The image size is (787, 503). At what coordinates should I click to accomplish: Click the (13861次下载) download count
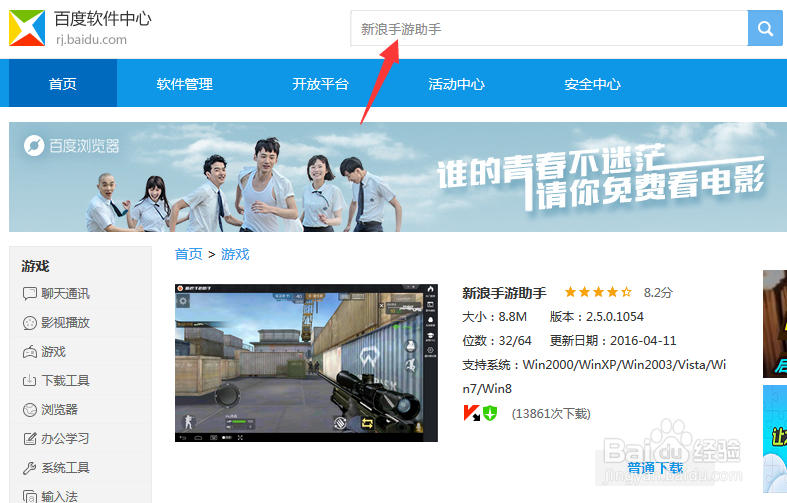tap(551, 414)
